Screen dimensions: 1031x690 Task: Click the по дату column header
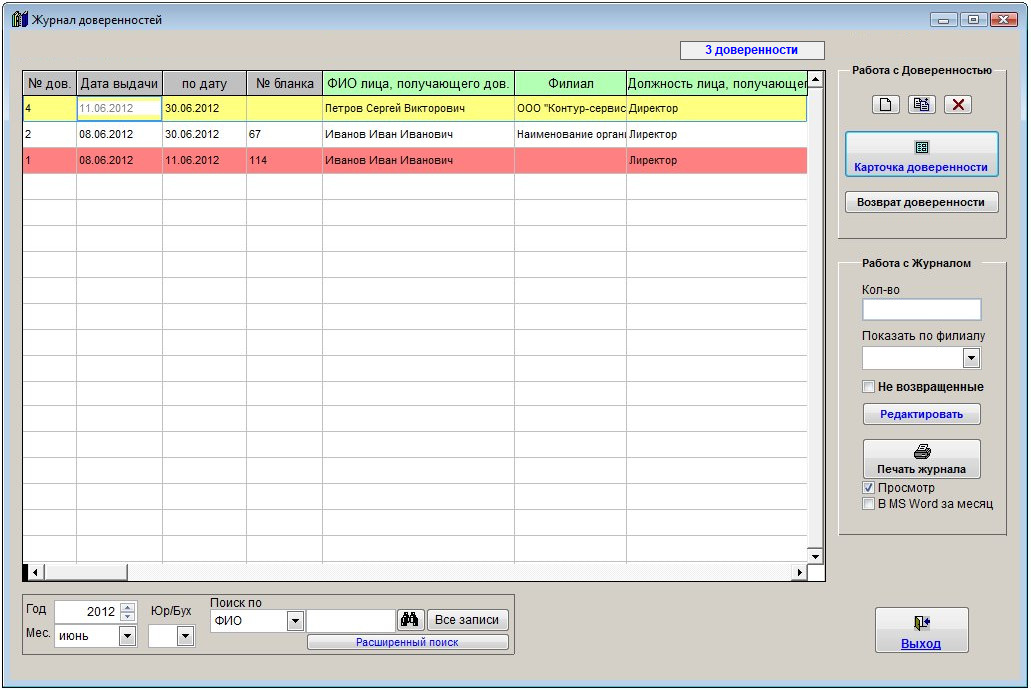tap(204, 84)
